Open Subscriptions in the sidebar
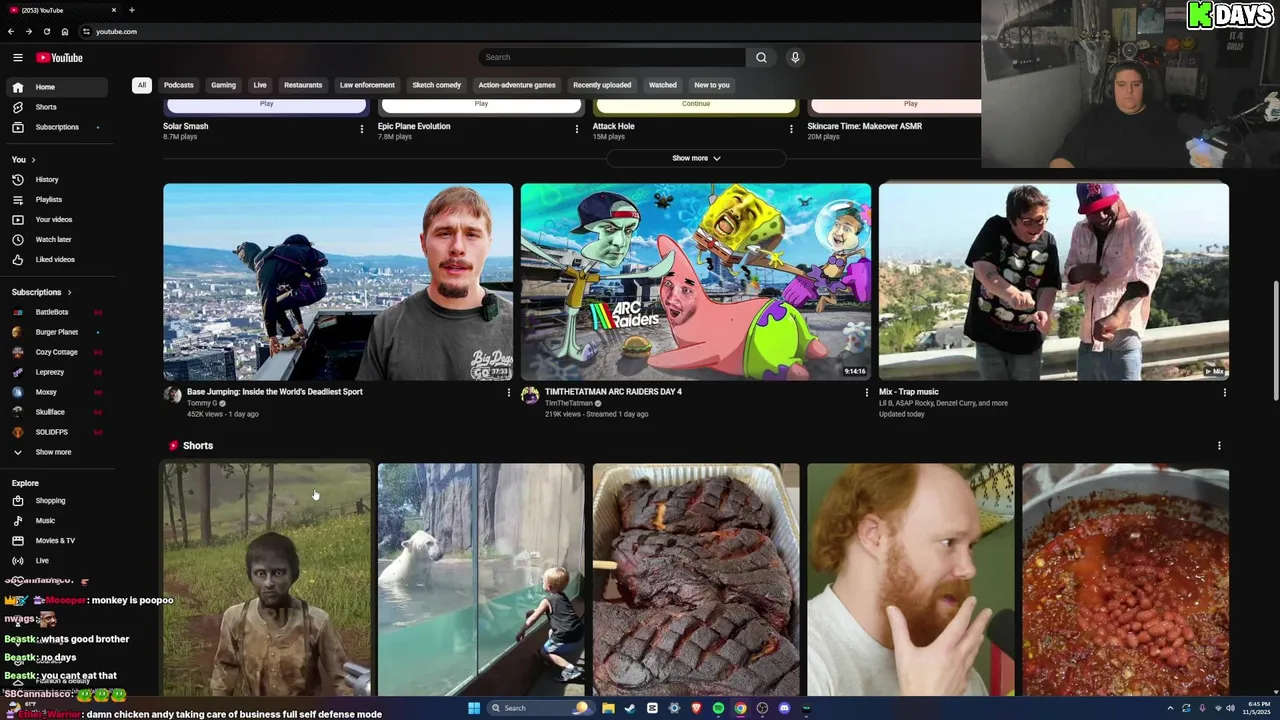This screenshot has height=720, width=1280. 56,127
